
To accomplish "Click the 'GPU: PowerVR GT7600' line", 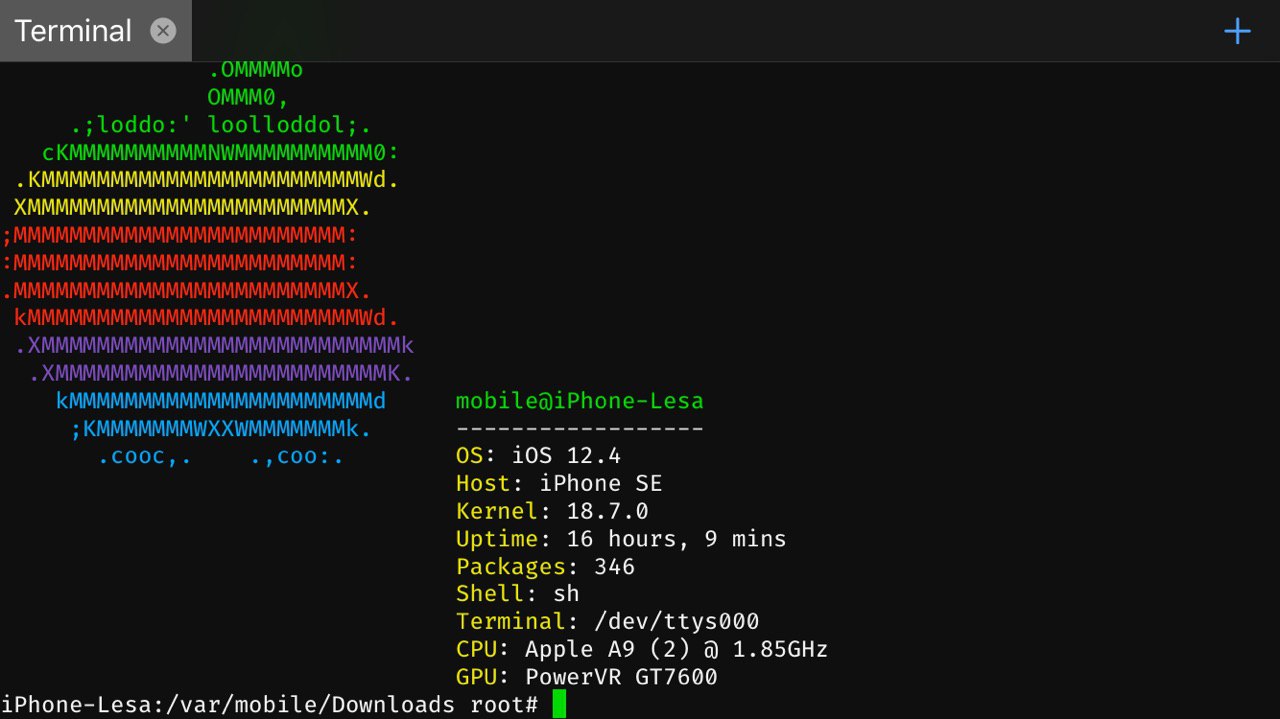I will click(x=587, y=677).
